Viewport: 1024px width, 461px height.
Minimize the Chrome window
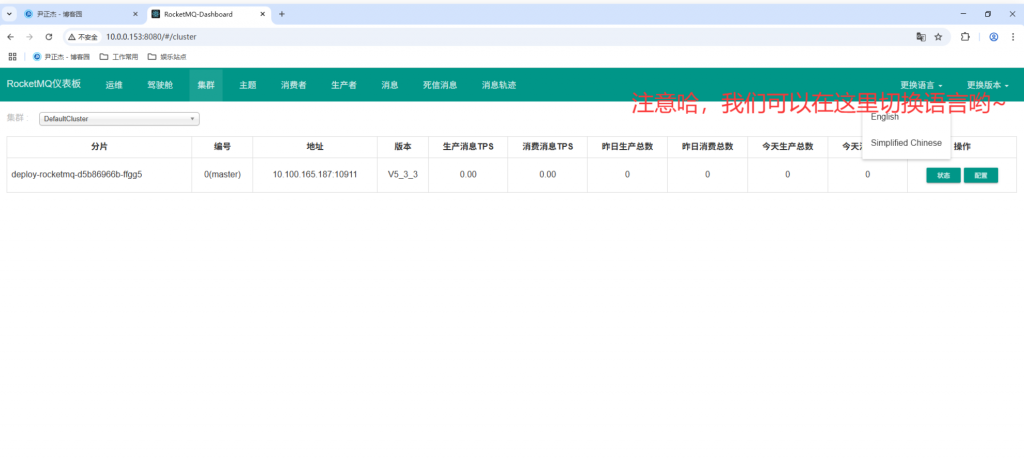pyautogui.click(x=963, y=14)
